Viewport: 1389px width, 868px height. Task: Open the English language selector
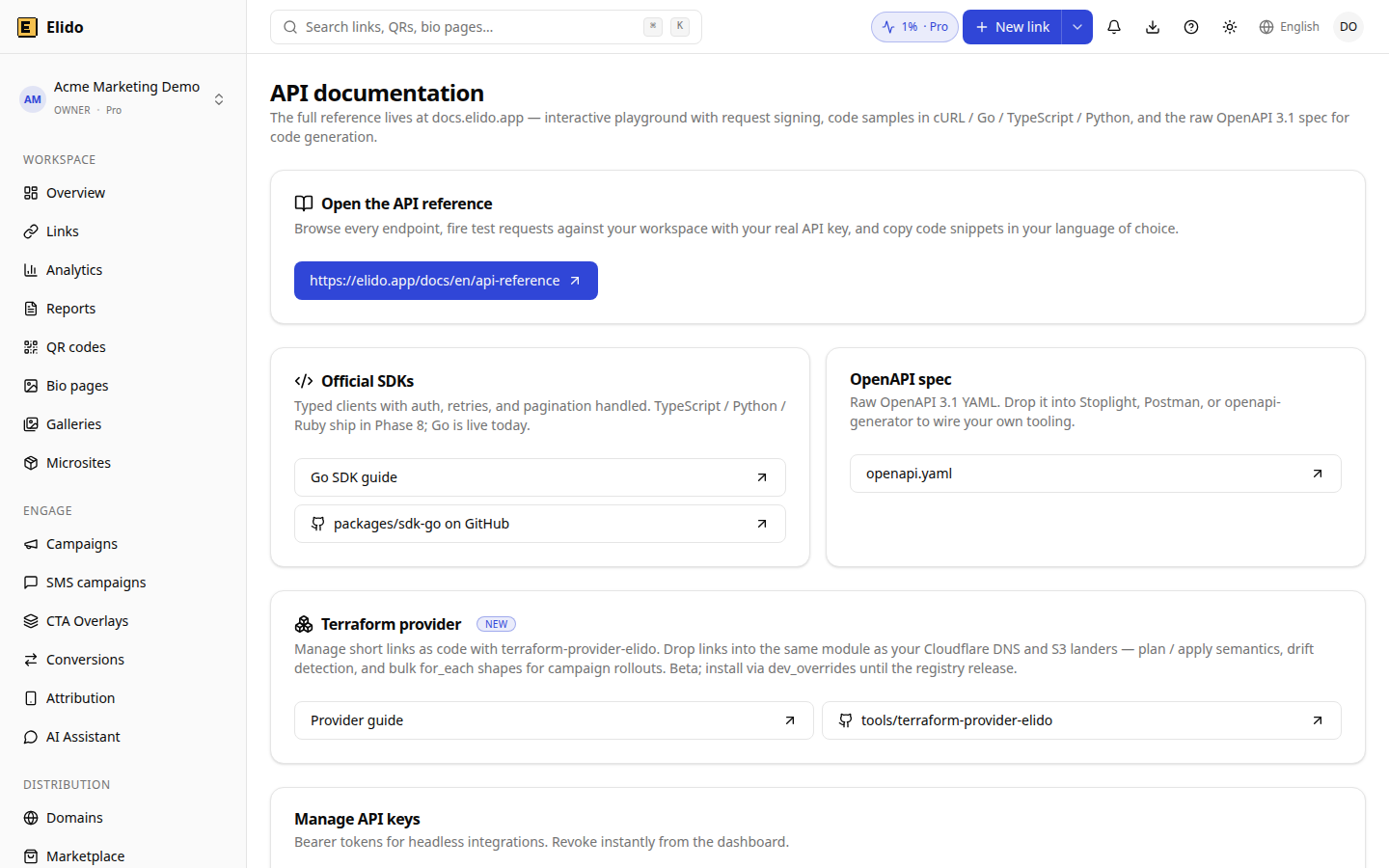1289,27
